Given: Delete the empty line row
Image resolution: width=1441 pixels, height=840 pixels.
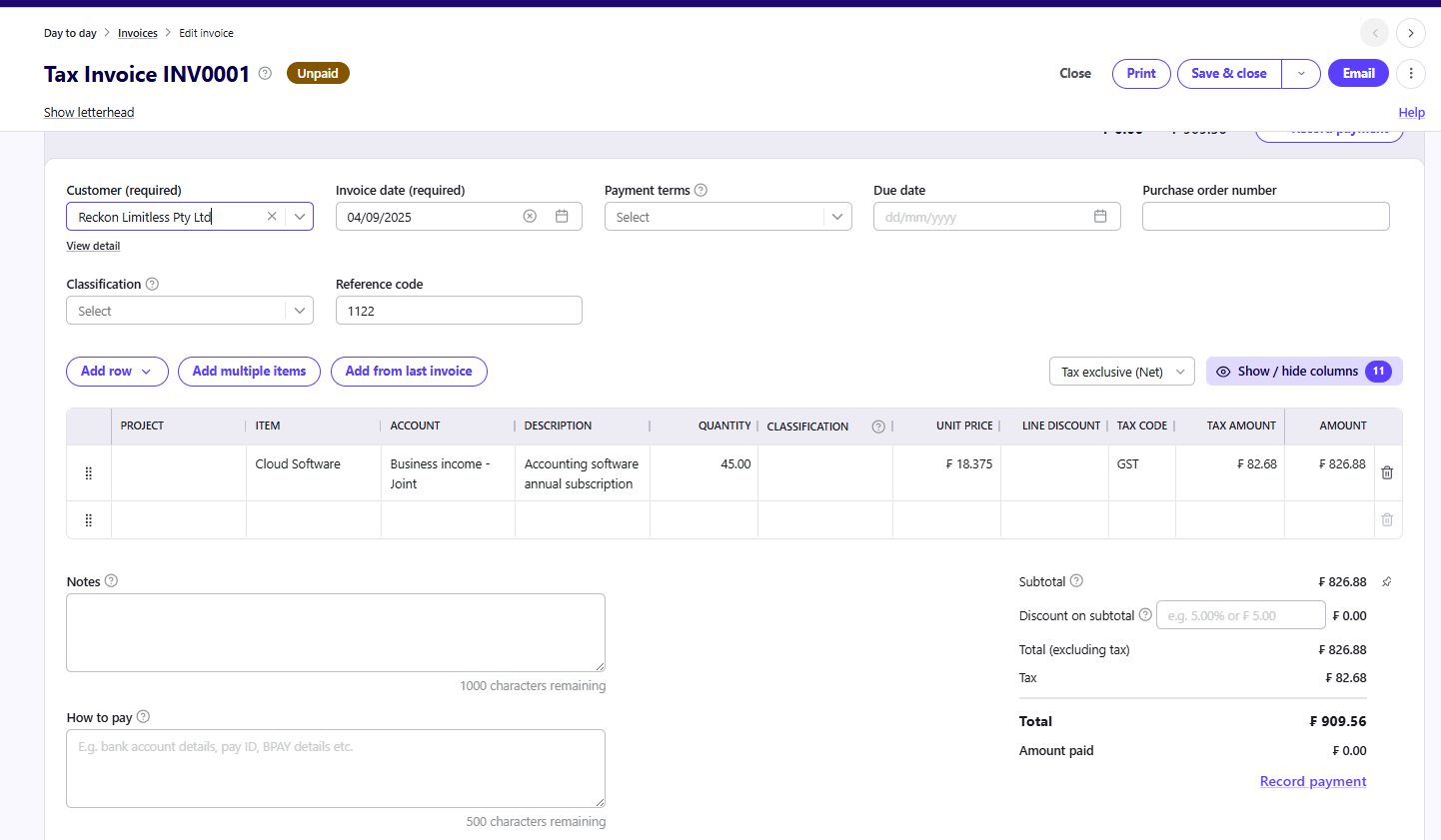Looking at the screenshot, I should coord(1387,519).
